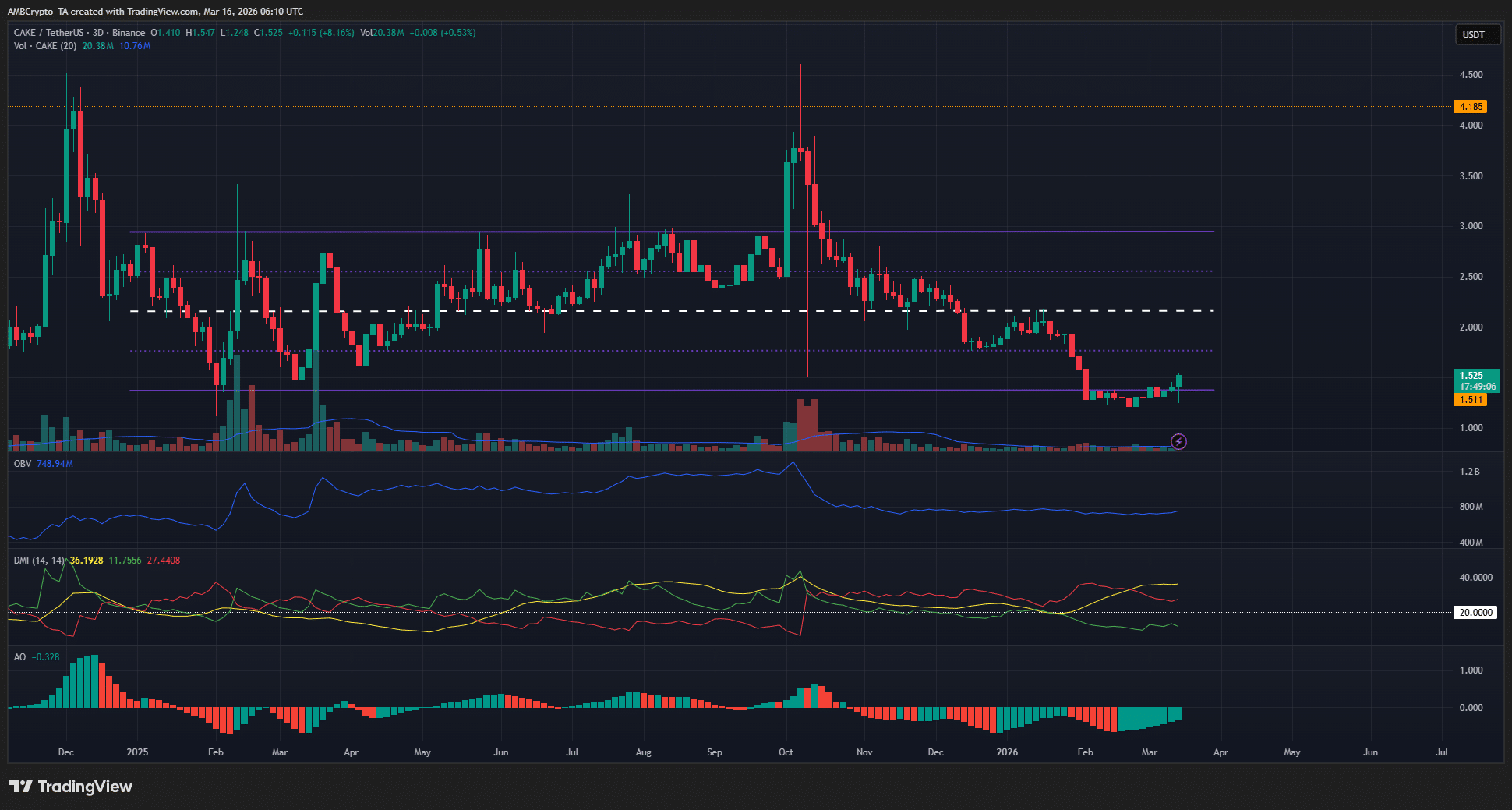Click the yellow ADX value 36.1928
This screenshot has height=810, width=1512.
click(87, 561)
